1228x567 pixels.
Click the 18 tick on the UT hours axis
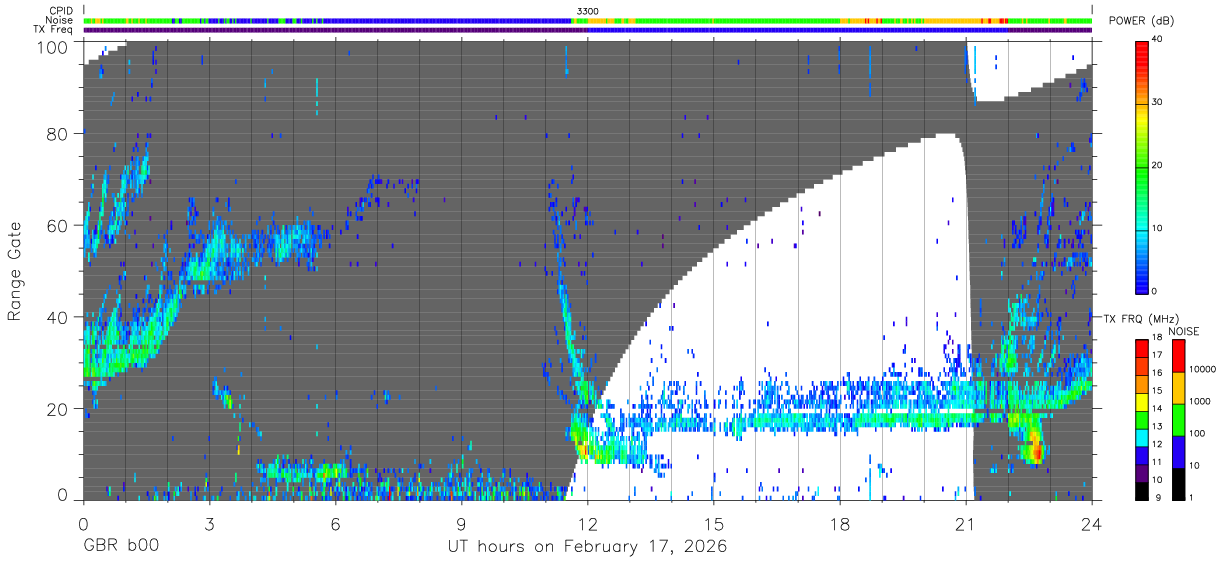click(840, 523)
